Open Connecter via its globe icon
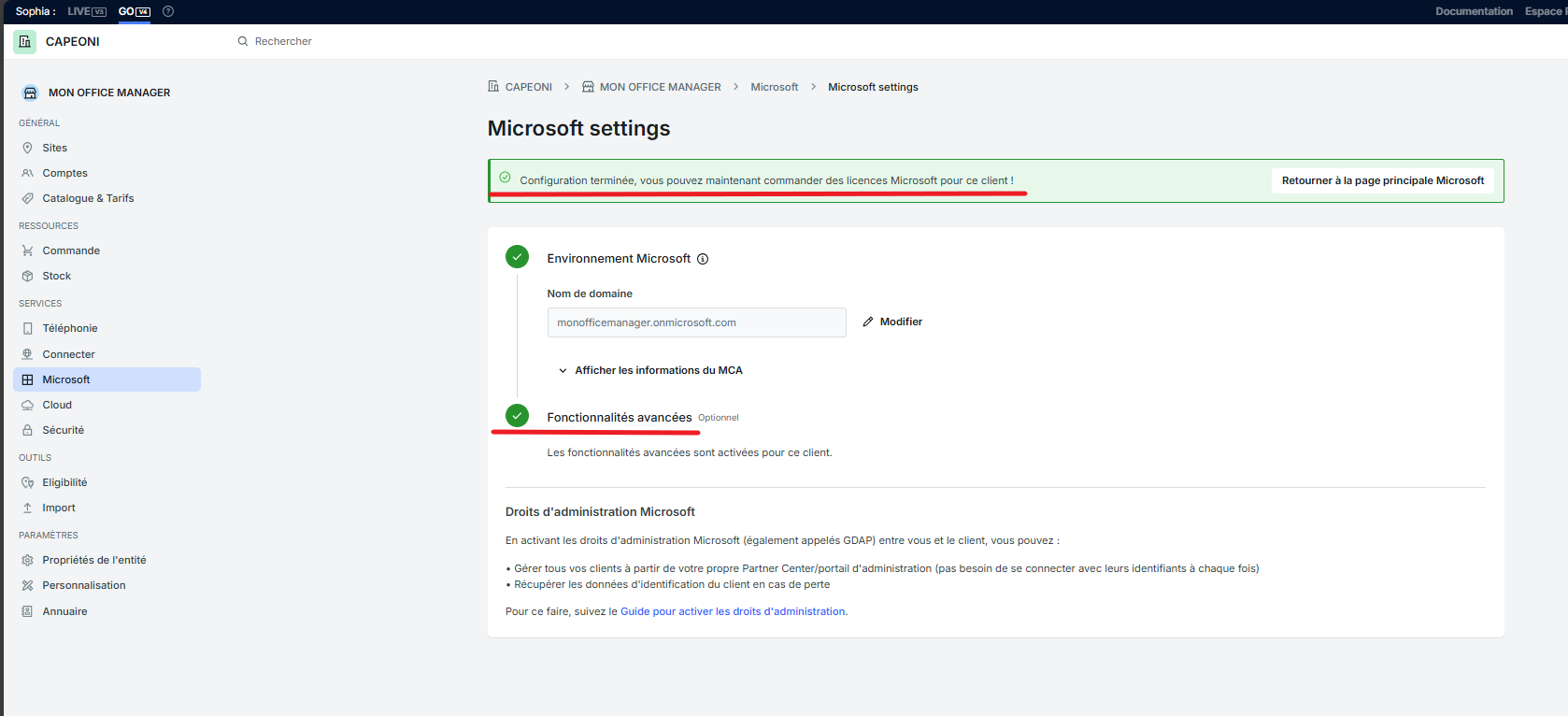The height and width of the screenshot is (716, 1568). pyautogui.click(x=28, y=354)
